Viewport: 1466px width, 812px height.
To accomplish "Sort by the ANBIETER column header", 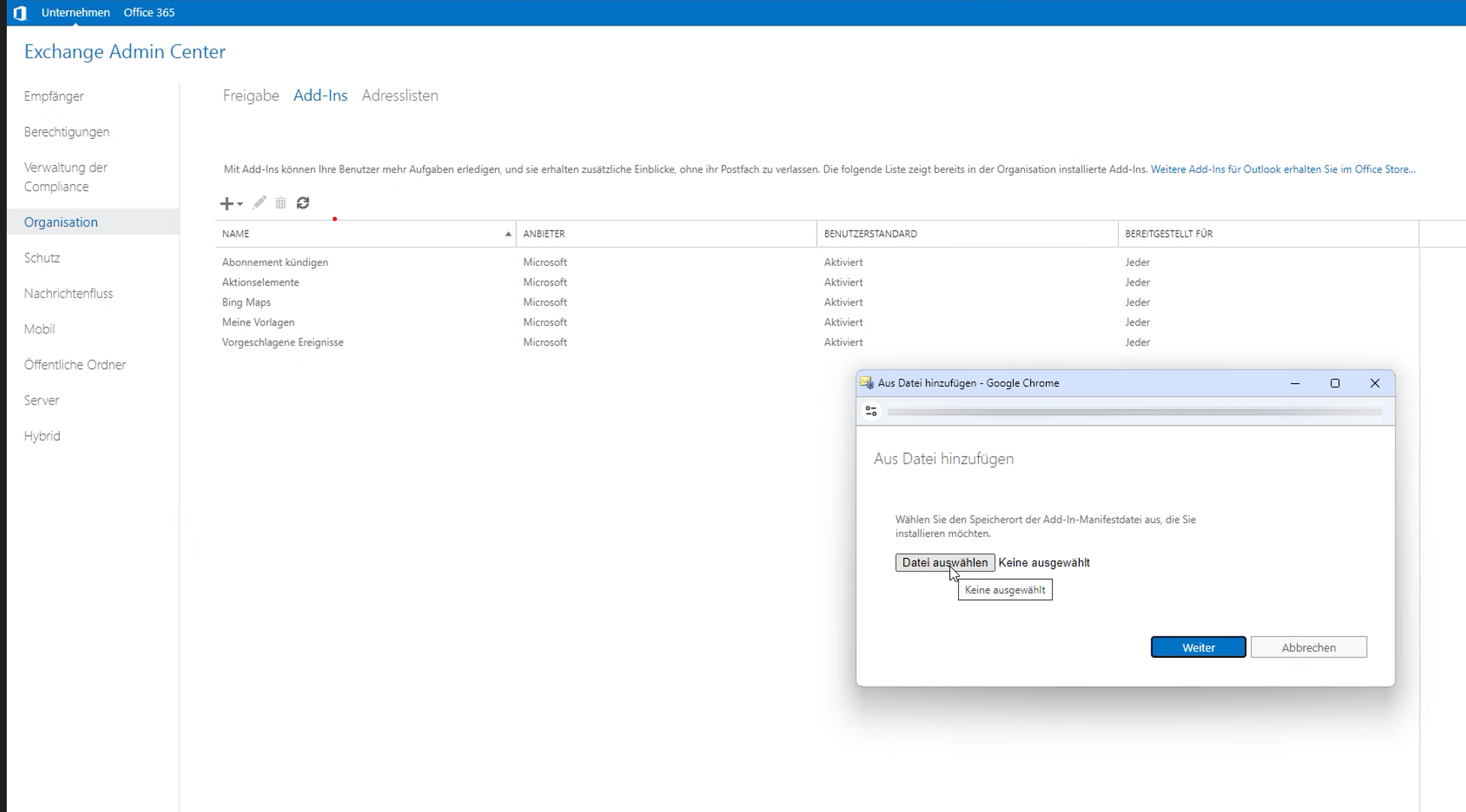I will [x=667, y=234].
